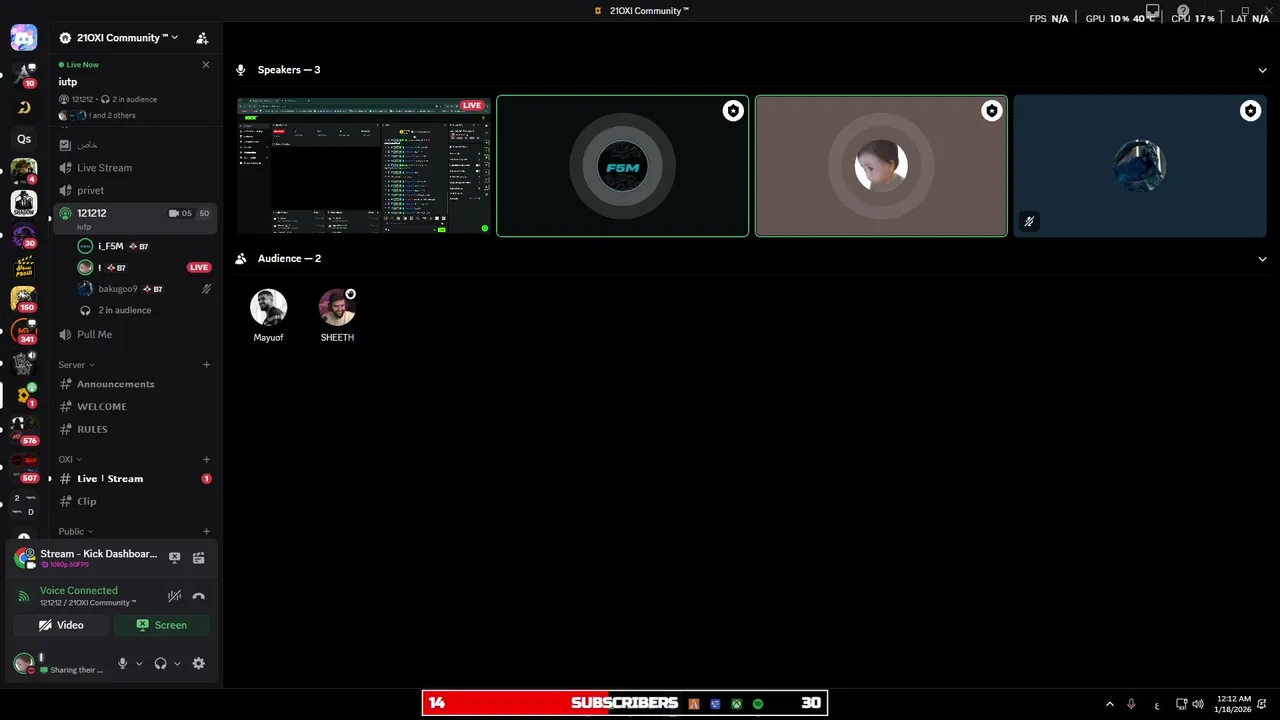Open the server icon with 150 badge
Image resolution: width=1280 pixels, height=720 pixels.
pyautogui.click(x=24, y=299)
